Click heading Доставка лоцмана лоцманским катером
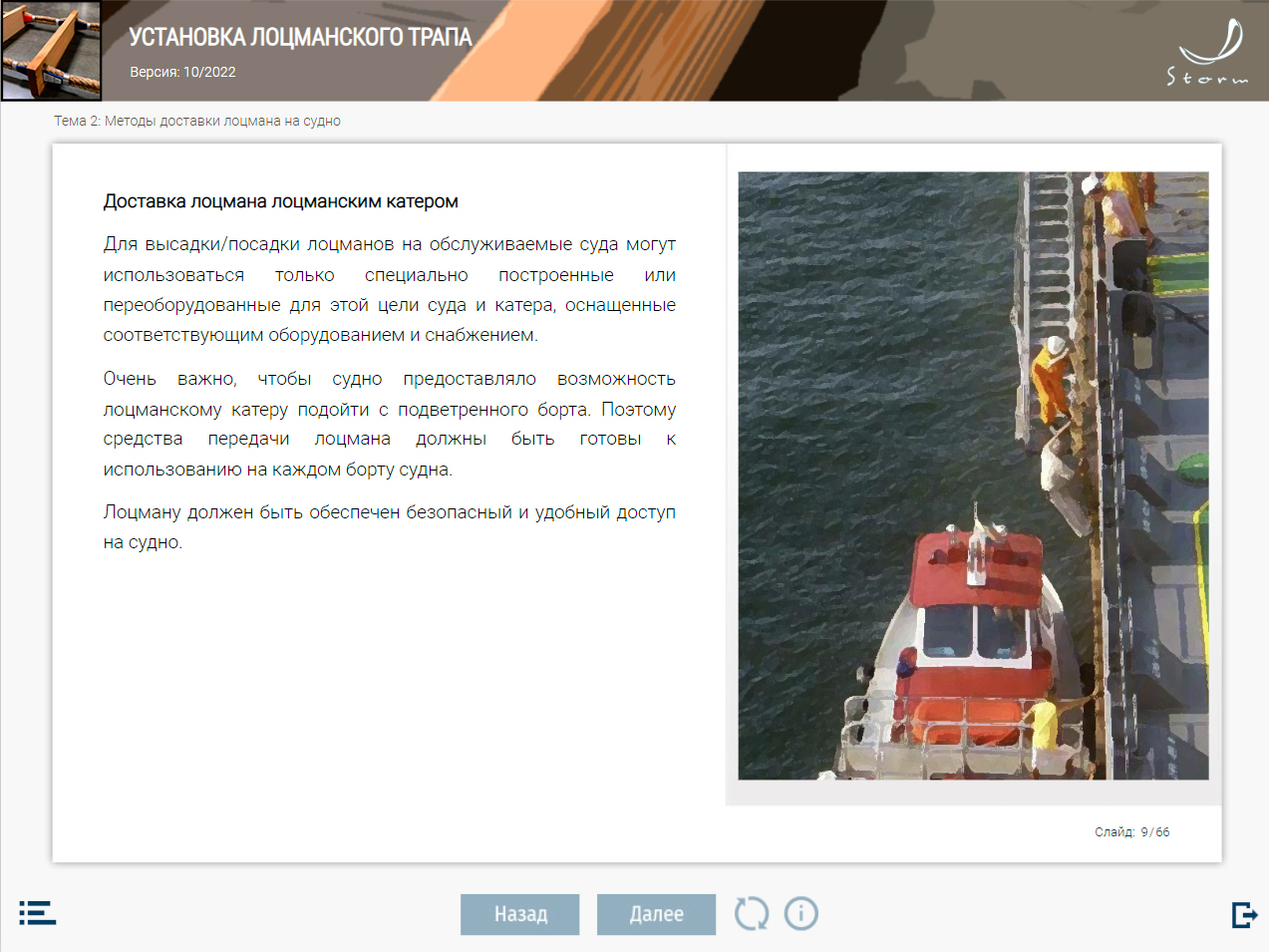1269x952 pixels. pyautogui.click(x=281, y=201)
